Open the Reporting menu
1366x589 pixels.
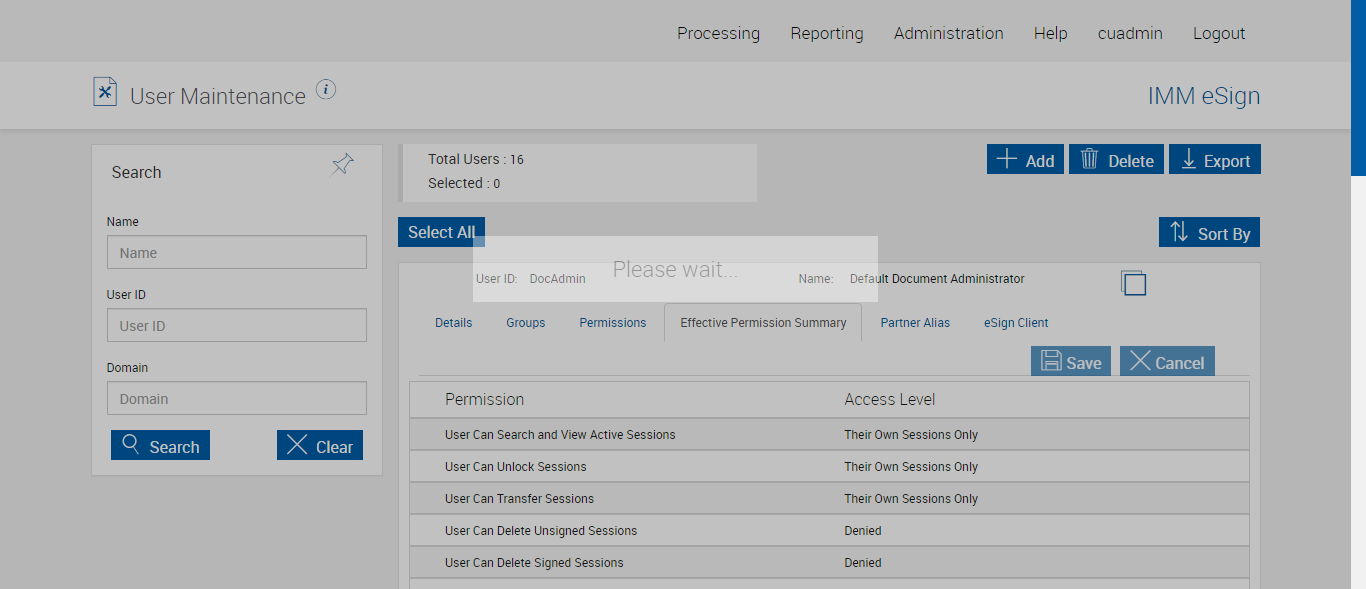pos(826,33)
